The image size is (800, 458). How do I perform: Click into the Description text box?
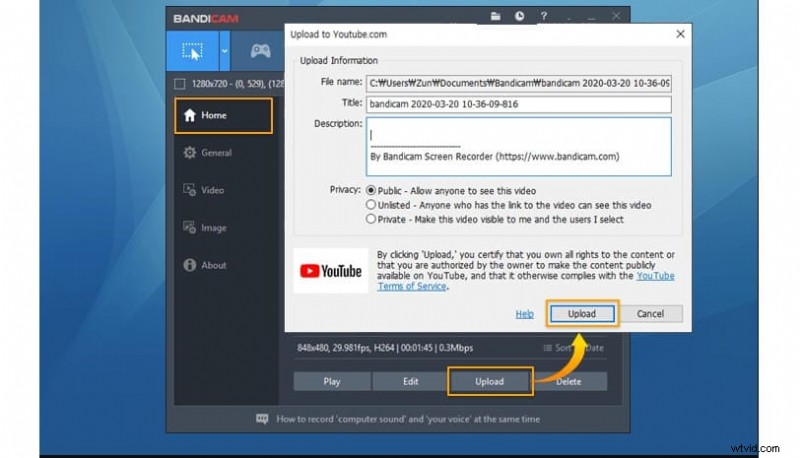point(518,147)
